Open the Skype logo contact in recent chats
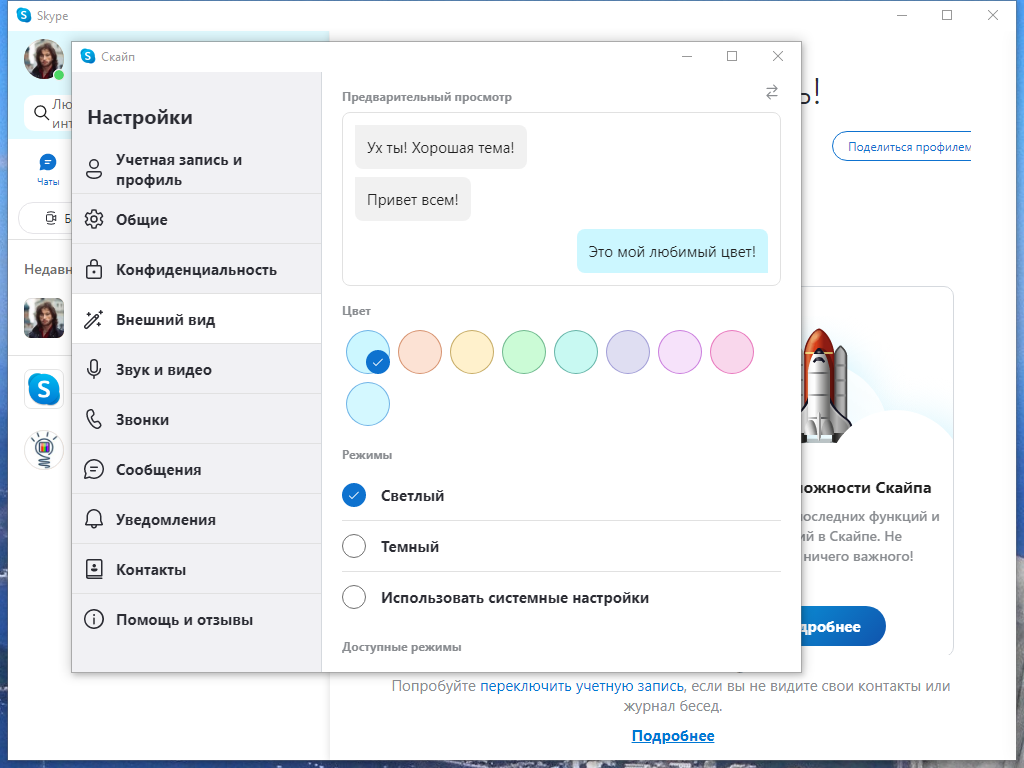The height and width of the screenshot is (768, 1024). [x=44, y=389]
